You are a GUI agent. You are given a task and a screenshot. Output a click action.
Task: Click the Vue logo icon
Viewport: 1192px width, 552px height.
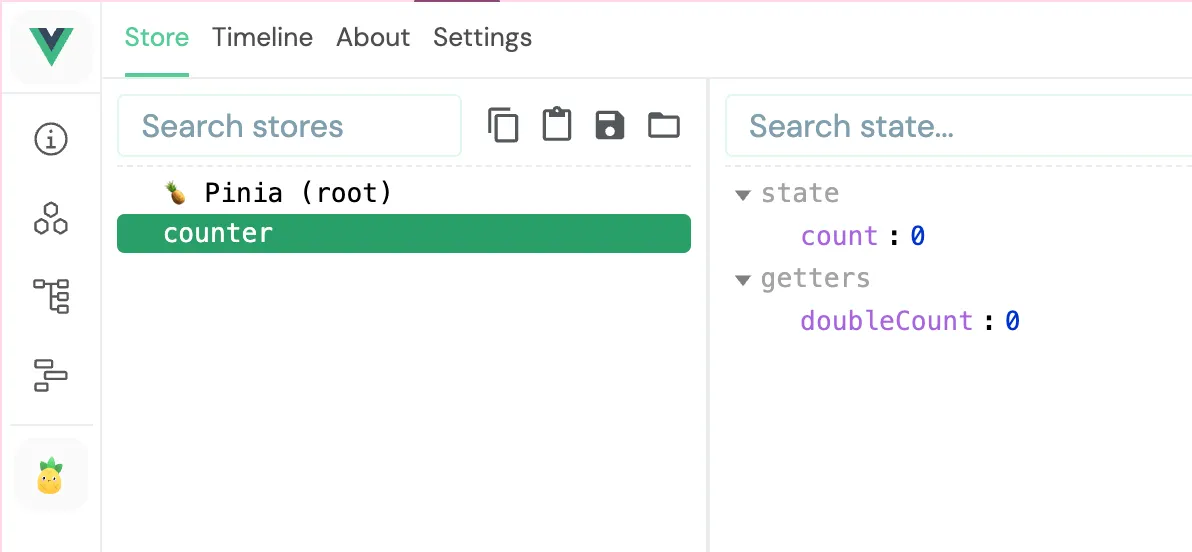52,46
